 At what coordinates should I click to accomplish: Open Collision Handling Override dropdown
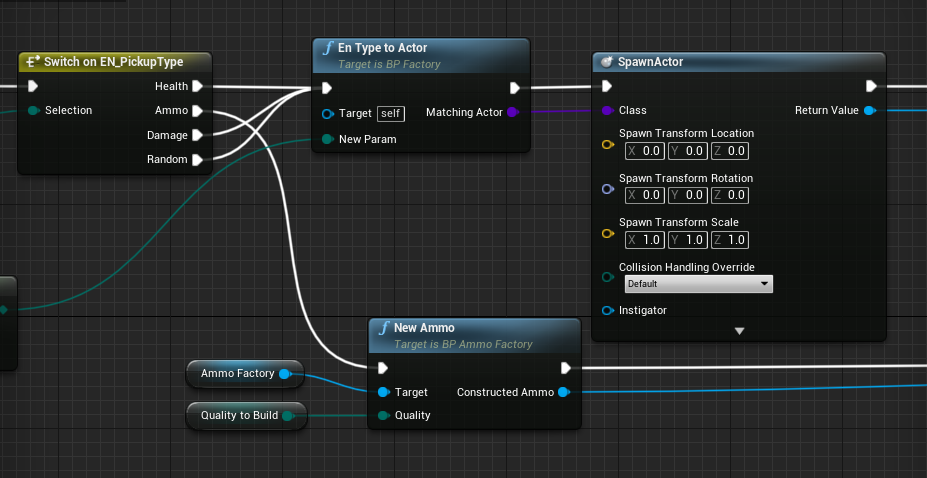click(x=698, y=284)
